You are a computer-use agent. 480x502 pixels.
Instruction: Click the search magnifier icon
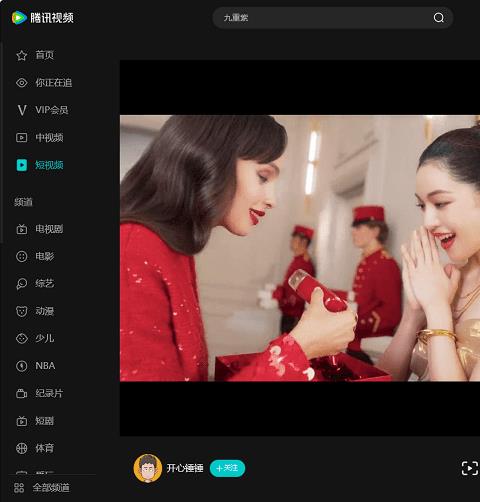(439, 18)
